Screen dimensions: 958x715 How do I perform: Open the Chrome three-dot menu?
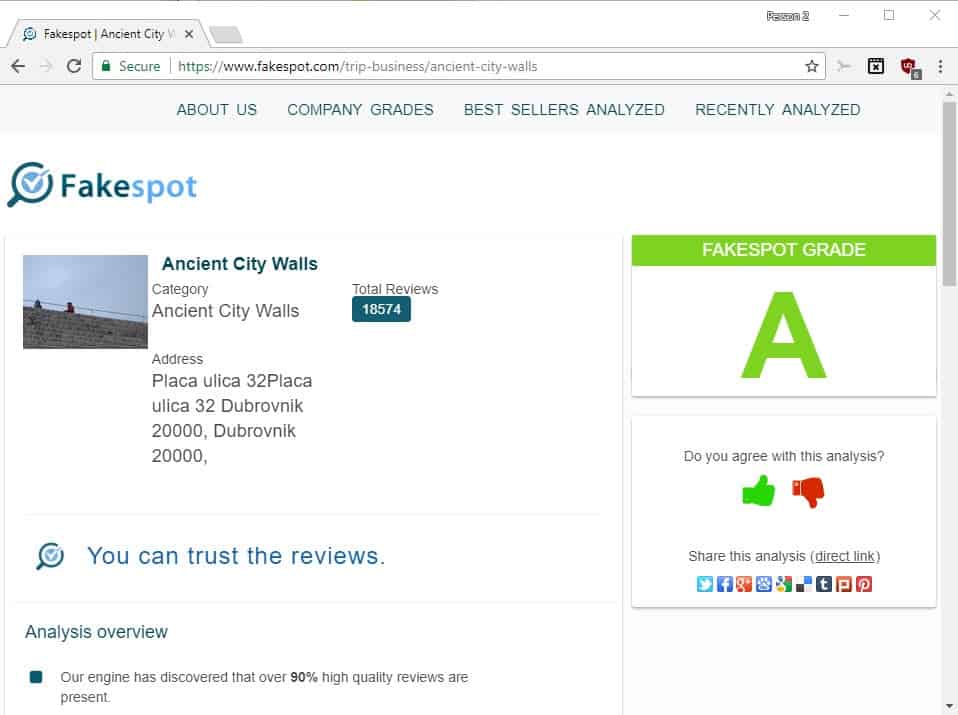[x=940, y=67]
